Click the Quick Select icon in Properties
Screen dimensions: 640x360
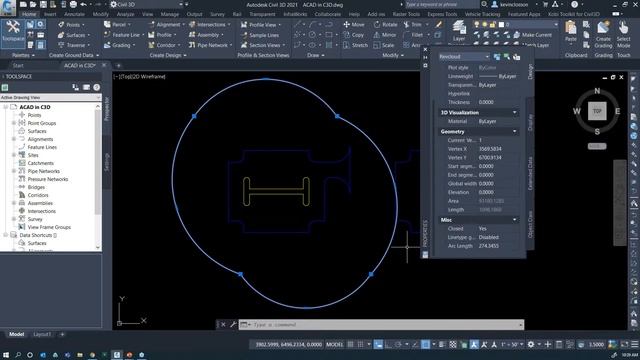(517, 57)
